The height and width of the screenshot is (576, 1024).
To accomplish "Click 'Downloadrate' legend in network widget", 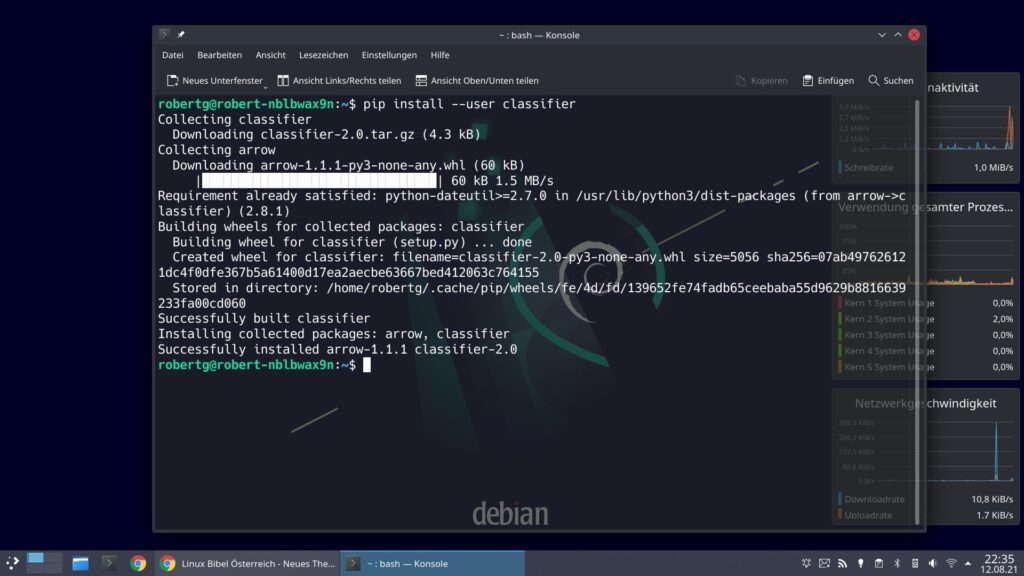I will coord(874,500).
